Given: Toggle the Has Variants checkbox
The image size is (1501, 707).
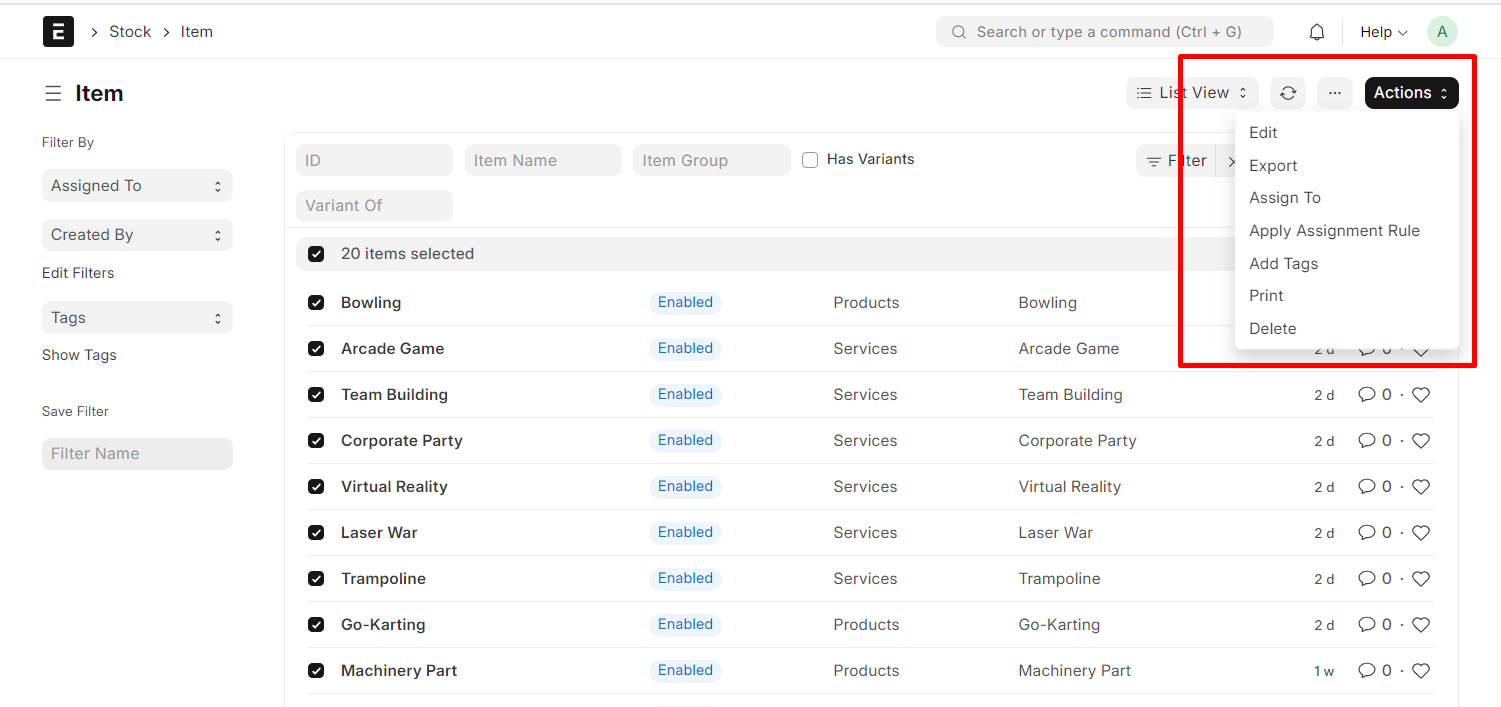Looking at the screenshot, I should pos(810,160).
